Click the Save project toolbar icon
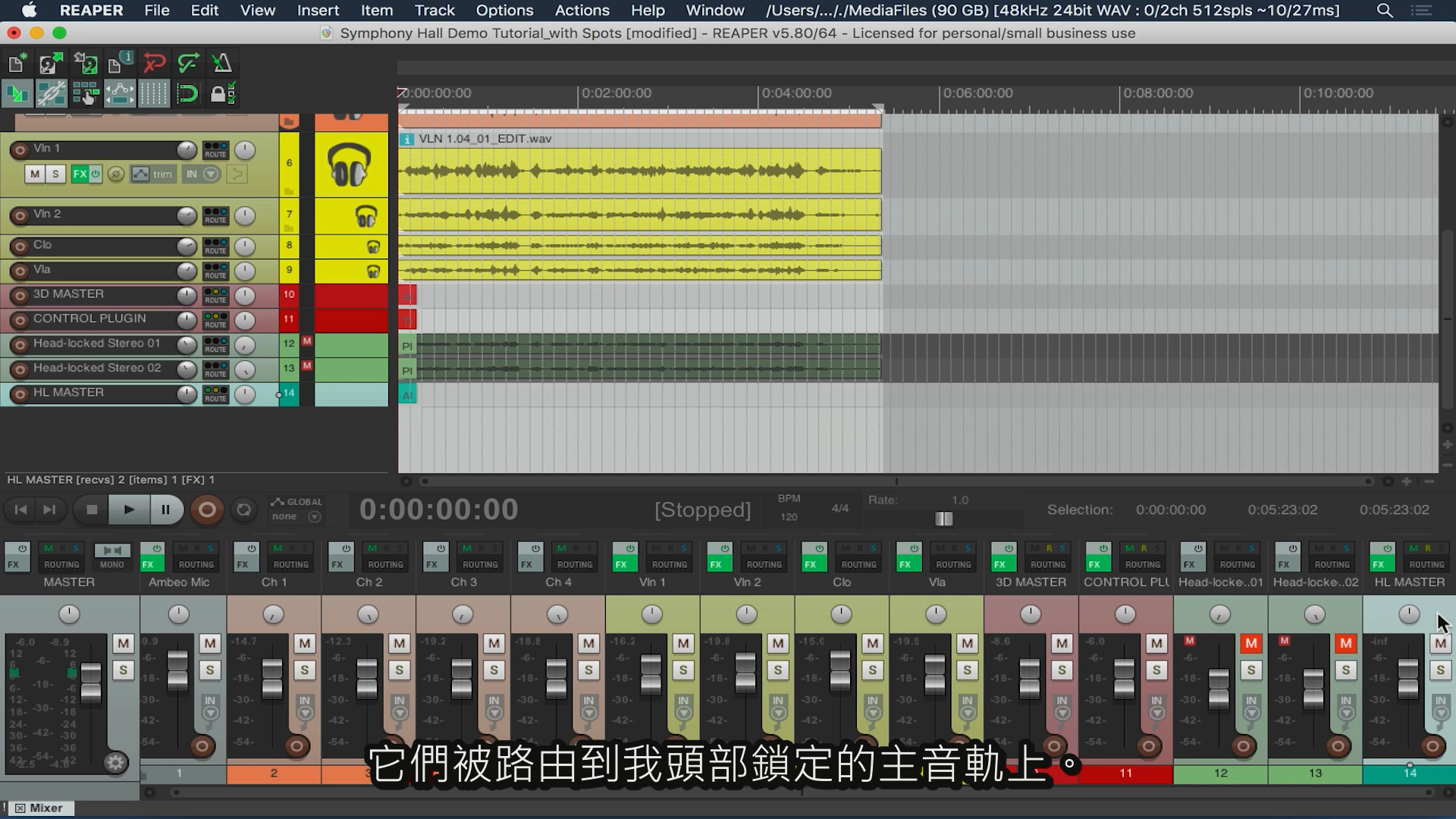This screenshot has width=1456, height=819. [85, 63]
